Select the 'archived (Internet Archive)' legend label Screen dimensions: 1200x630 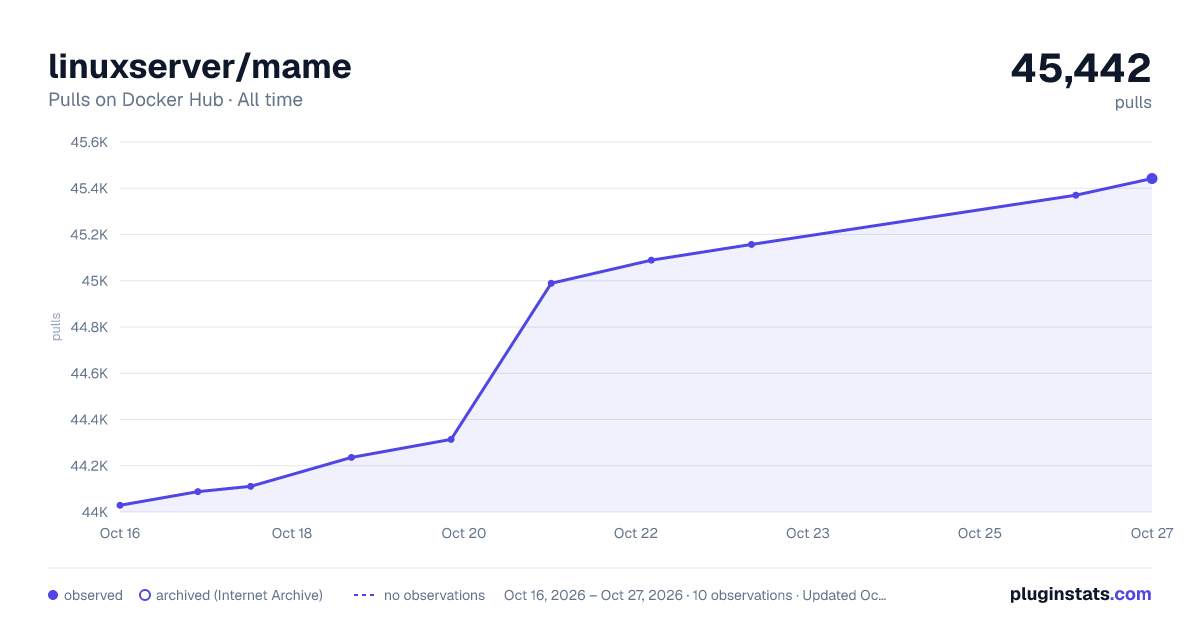tap(239, 595)
